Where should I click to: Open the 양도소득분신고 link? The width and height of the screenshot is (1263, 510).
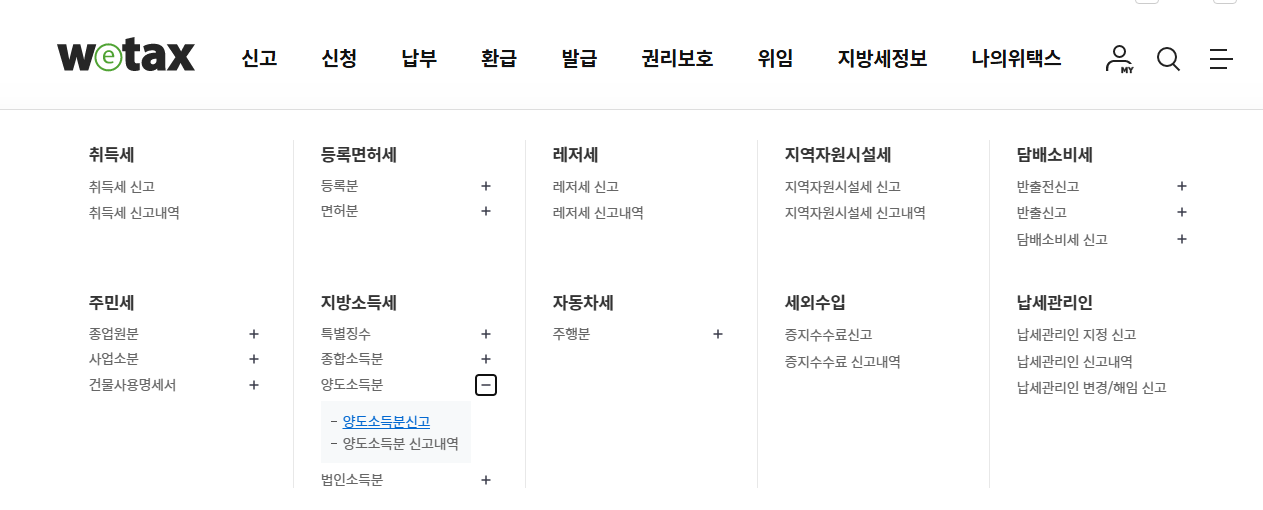386,422
